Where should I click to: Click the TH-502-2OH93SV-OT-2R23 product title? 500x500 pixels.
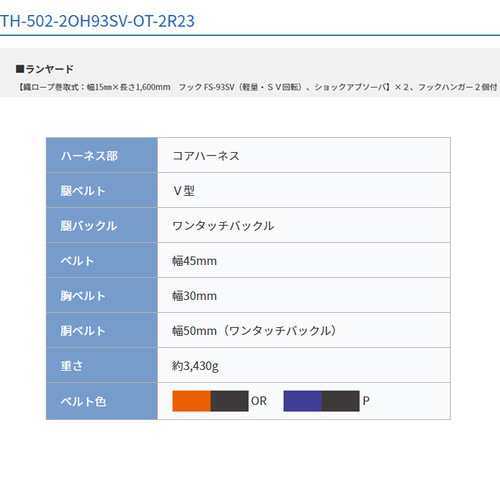click(97, 21)
